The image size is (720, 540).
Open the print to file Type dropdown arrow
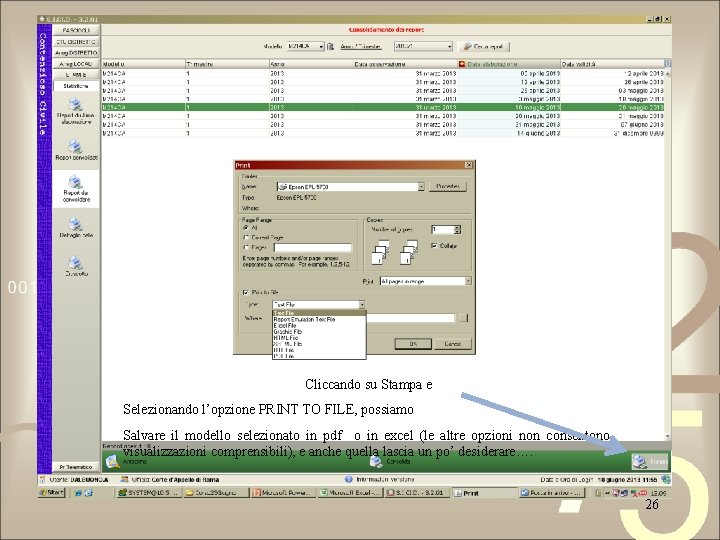pos(362,304)
